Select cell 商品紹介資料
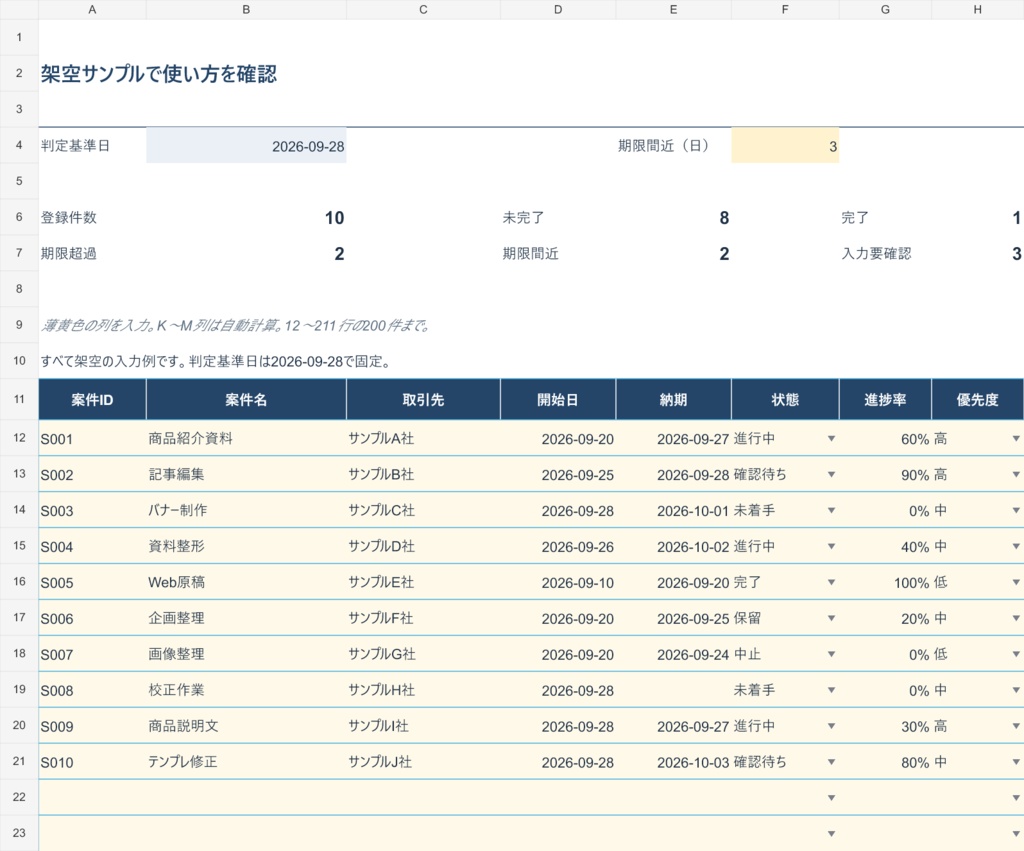1024x851 pixels. (246, 438)
